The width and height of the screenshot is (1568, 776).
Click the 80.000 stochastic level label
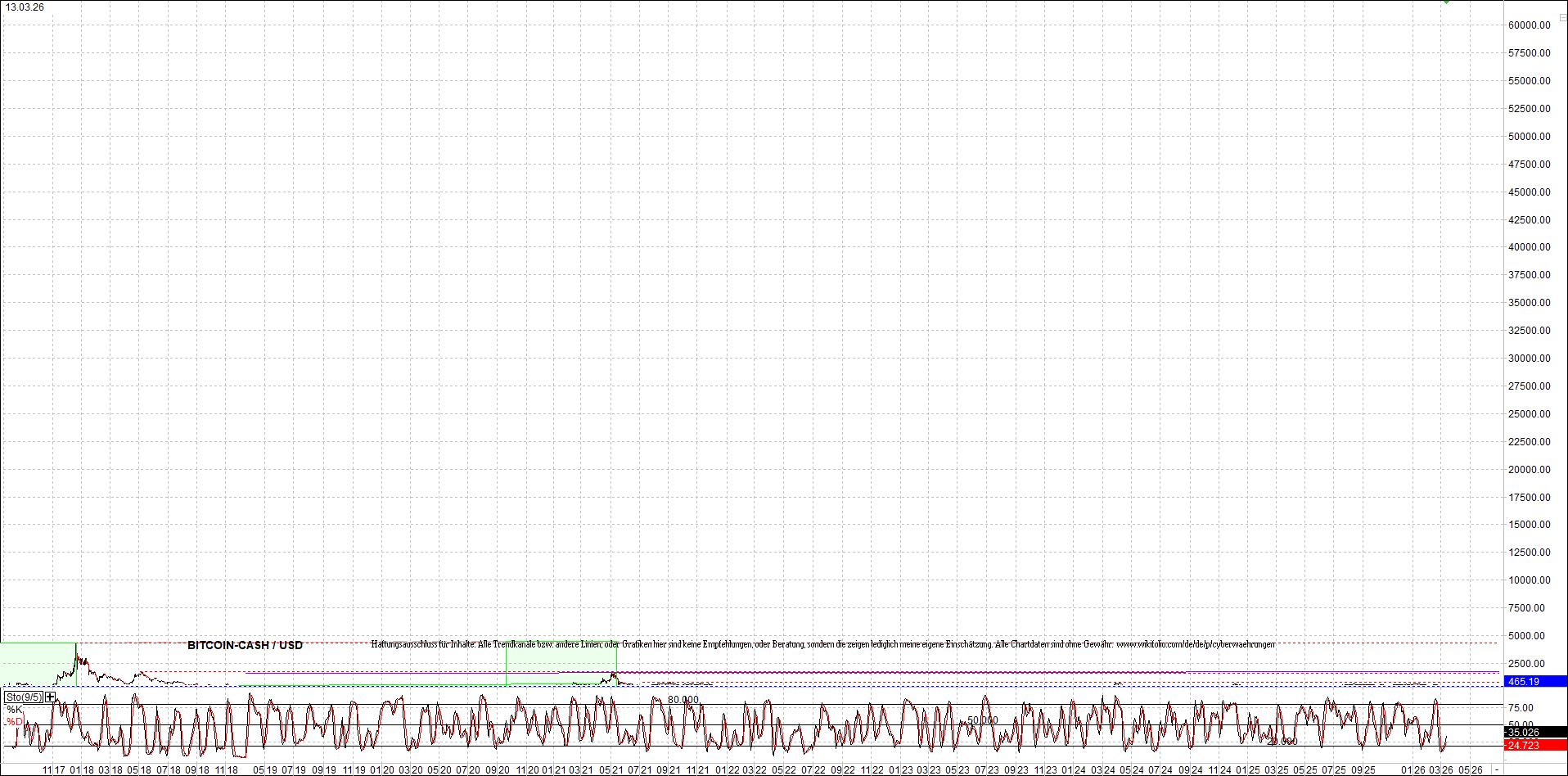(x=683, y=700)
